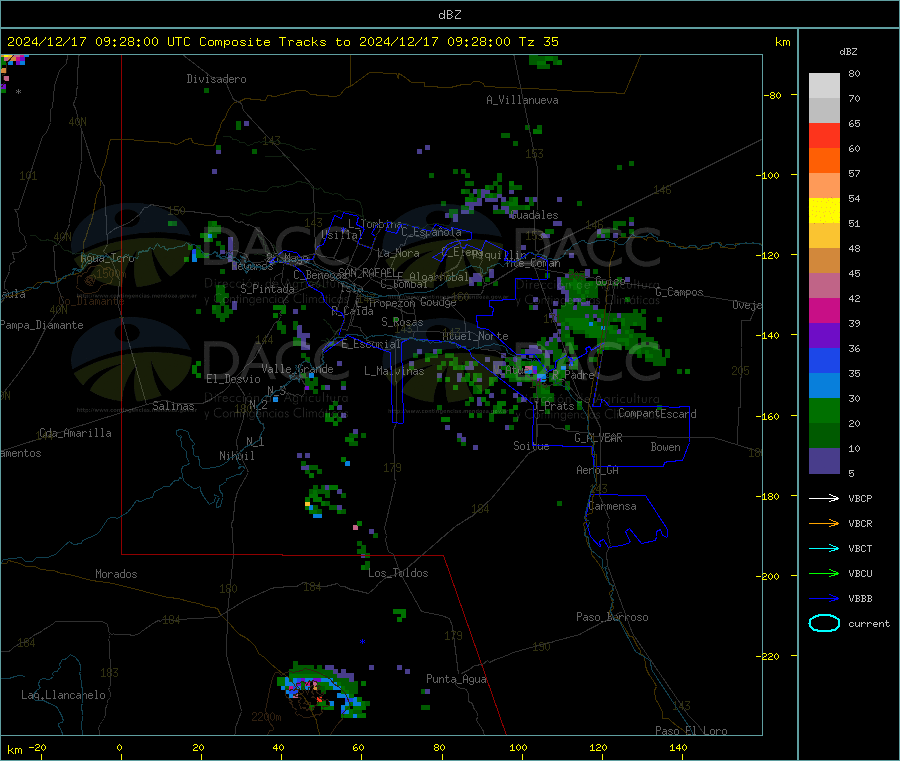Click the Soitue place label
Screen dimensions: 900x761
click(x=531, y=446)
